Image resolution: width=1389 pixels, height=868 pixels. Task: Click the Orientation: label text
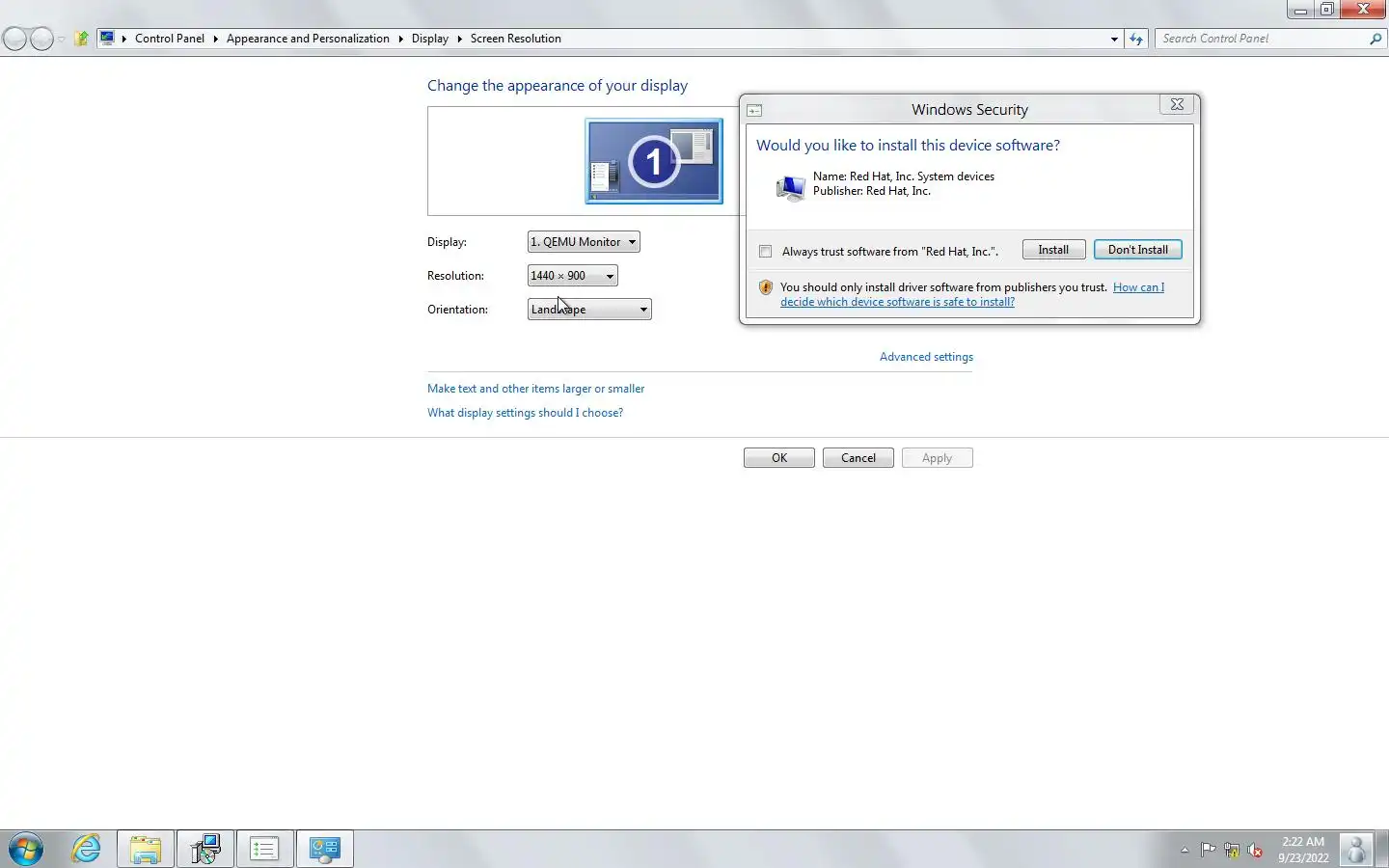(x=457, y=310)
